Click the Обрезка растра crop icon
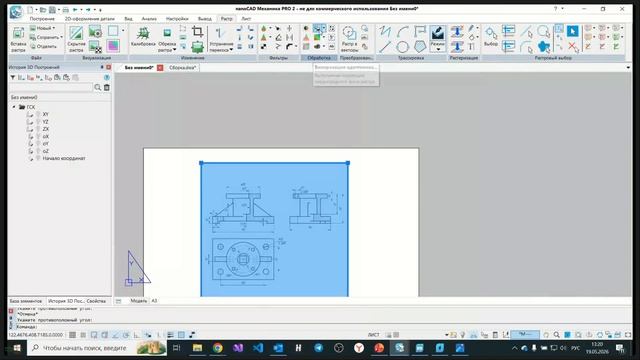This screenshot has width=640, height=360. 167,33
